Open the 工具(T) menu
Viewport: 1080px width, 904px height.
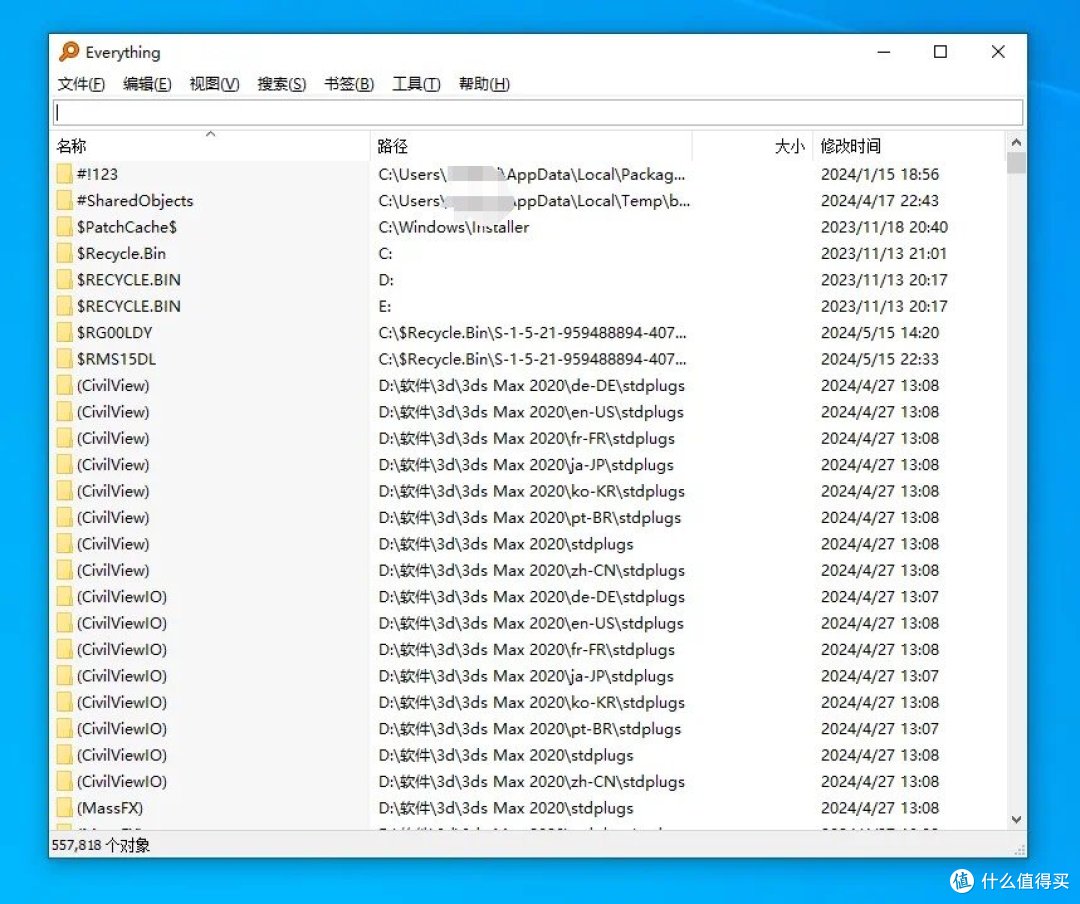coord(416,84)
